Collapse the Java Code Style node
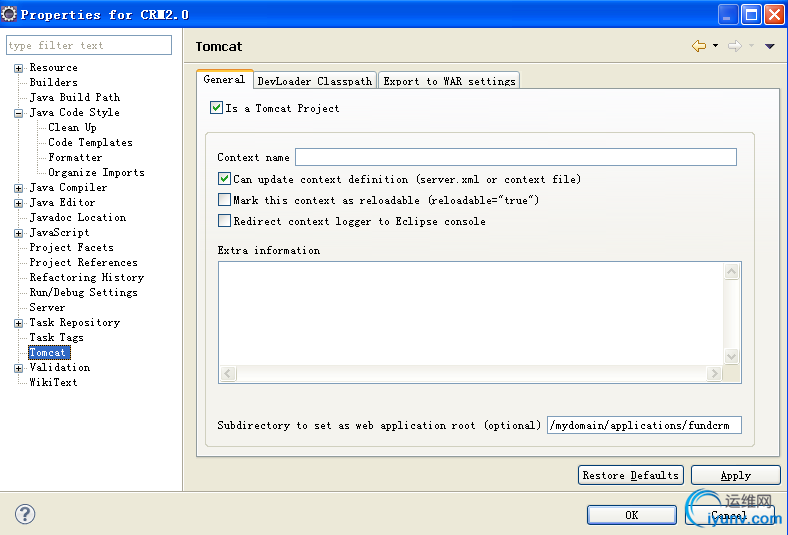The width and height of the screenshot is (788, 535). click(x=19, y=114)
